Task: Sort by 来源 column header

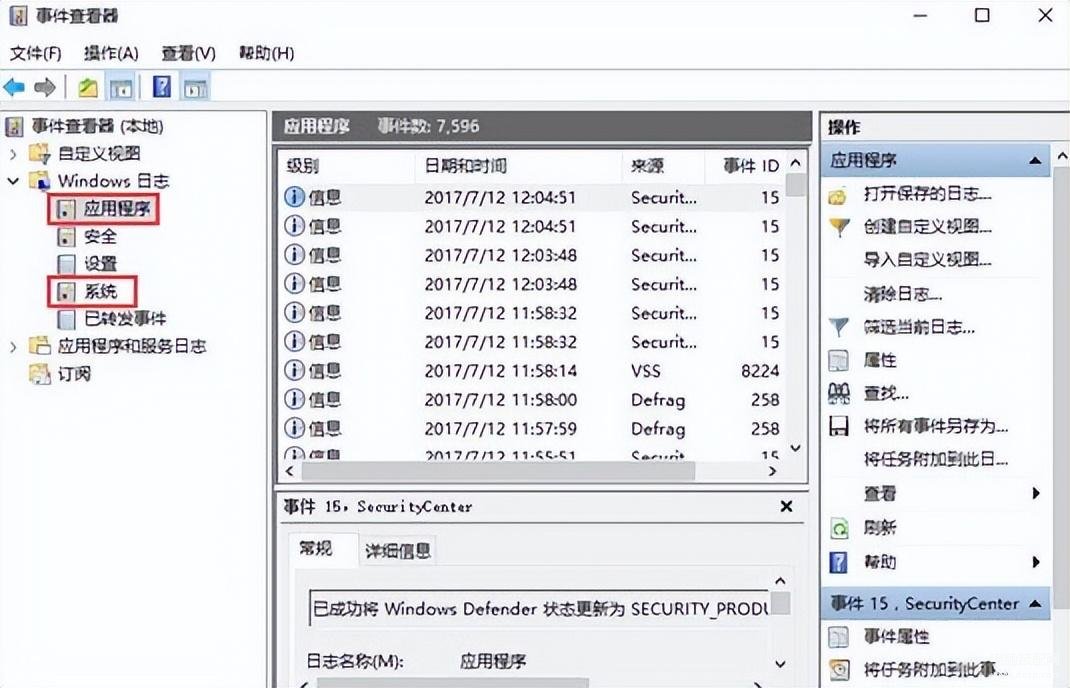Action: point(663,166)
